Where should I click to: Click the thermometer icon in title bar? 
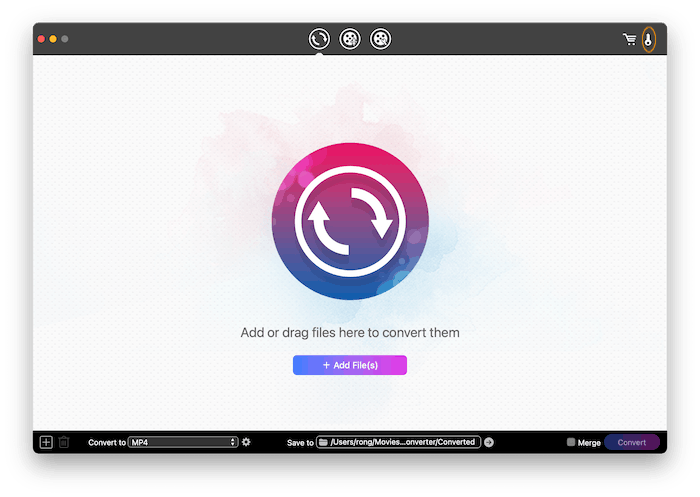click(648, 40)
